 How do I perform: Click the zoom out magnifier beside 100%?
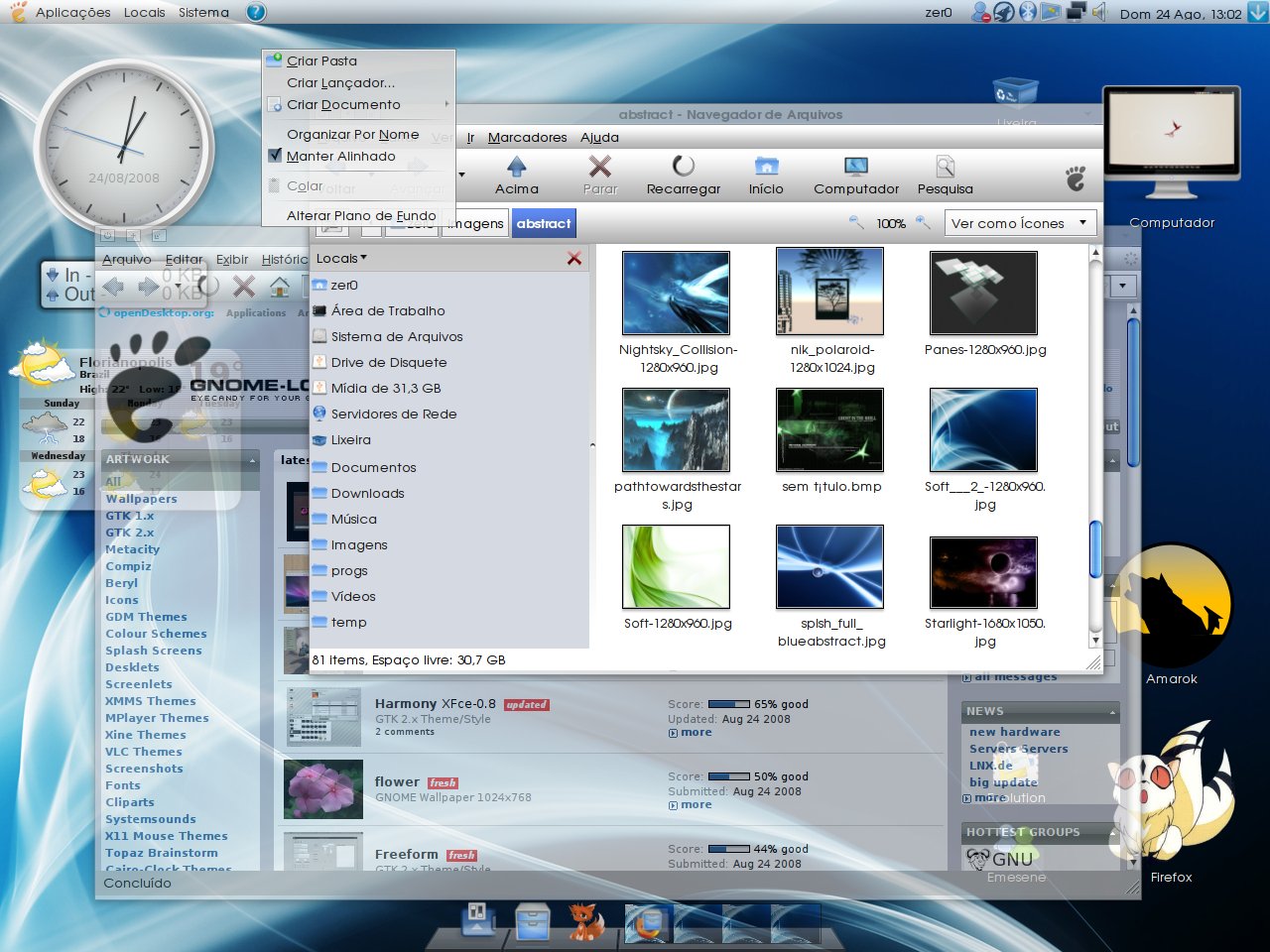tap(856, 223)
